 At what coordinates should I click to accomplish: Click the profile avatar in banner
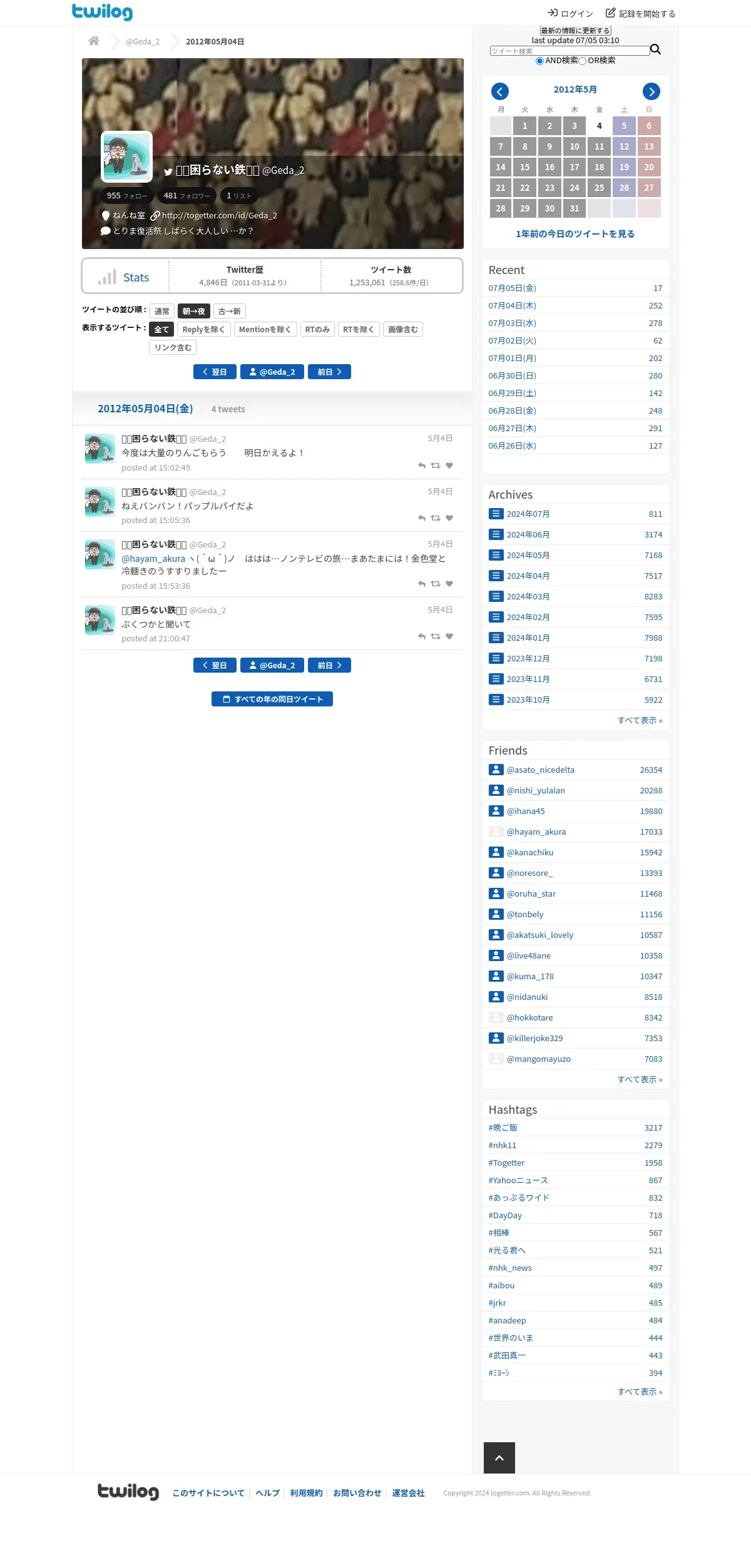click(x=127, y=156)
